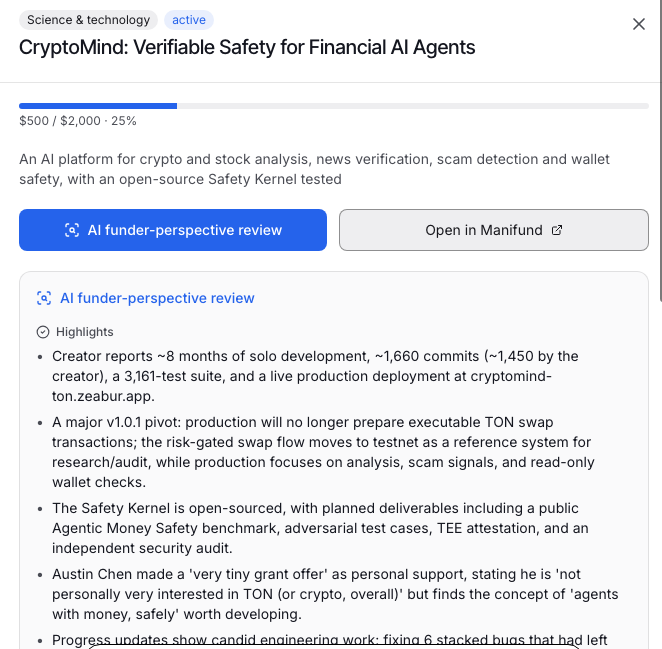The height and width of the screenshot is (649, 662).
Task: Click the AI funder-perspective review panel heading
Action: [x=157, y=298]
